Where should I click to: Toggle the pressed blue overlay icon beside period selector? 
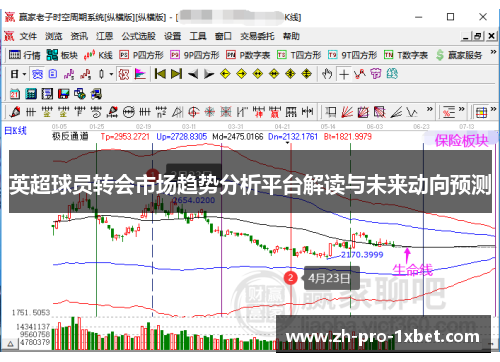coord(37,74)
